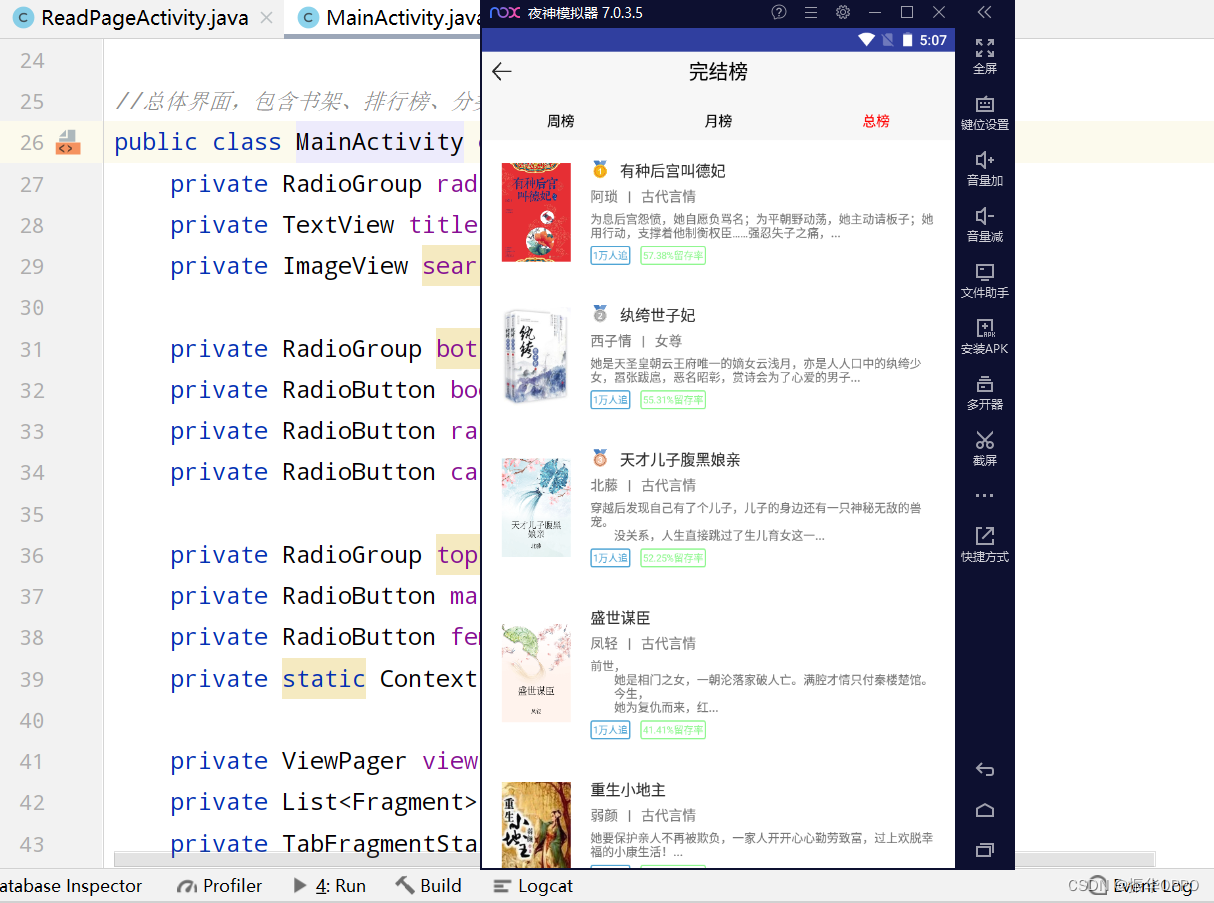Tap Android back button in Nox sidebar
This screenshot has height=903, width=1214.
point(985,769)
